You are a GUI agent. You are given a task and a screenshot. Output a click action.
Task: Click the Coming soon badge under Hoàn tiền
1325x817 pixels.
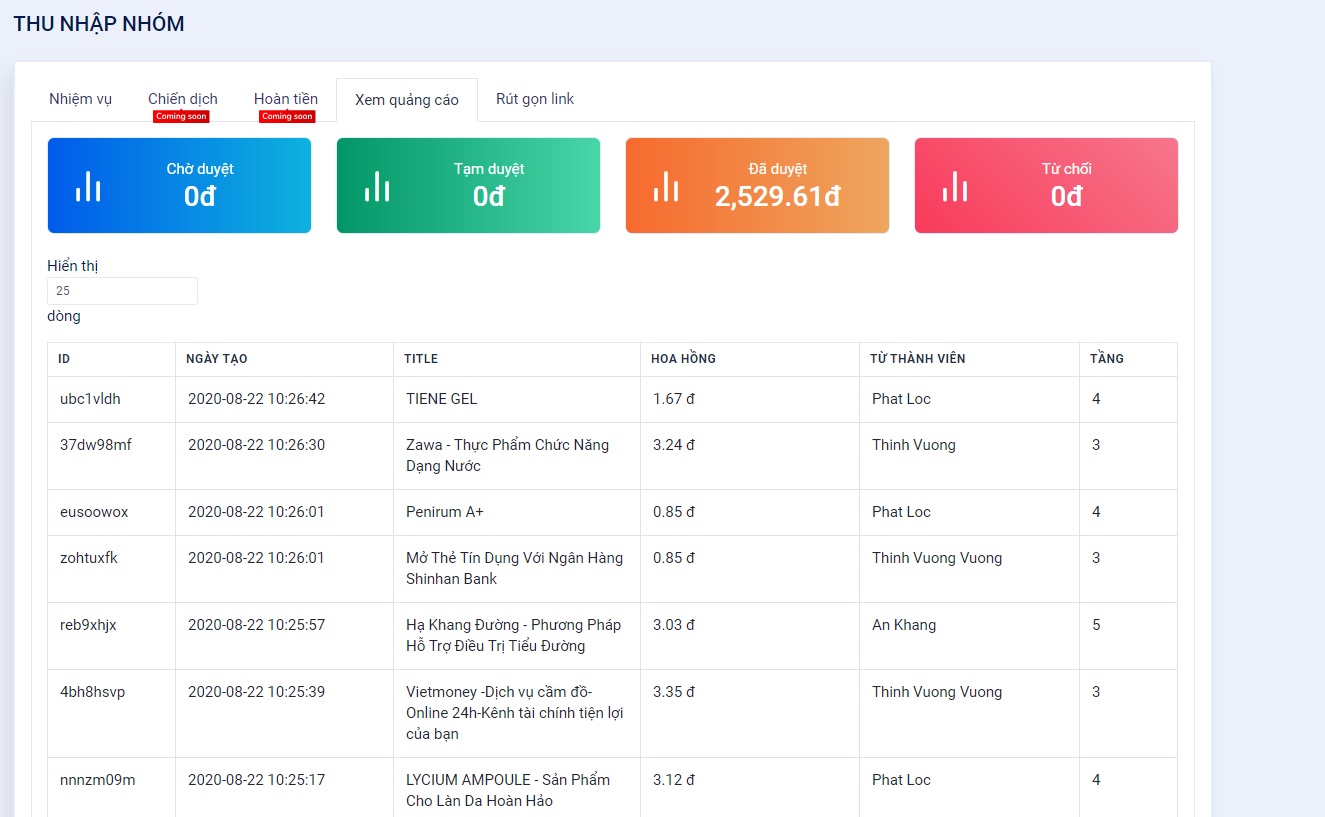(287, 116)
